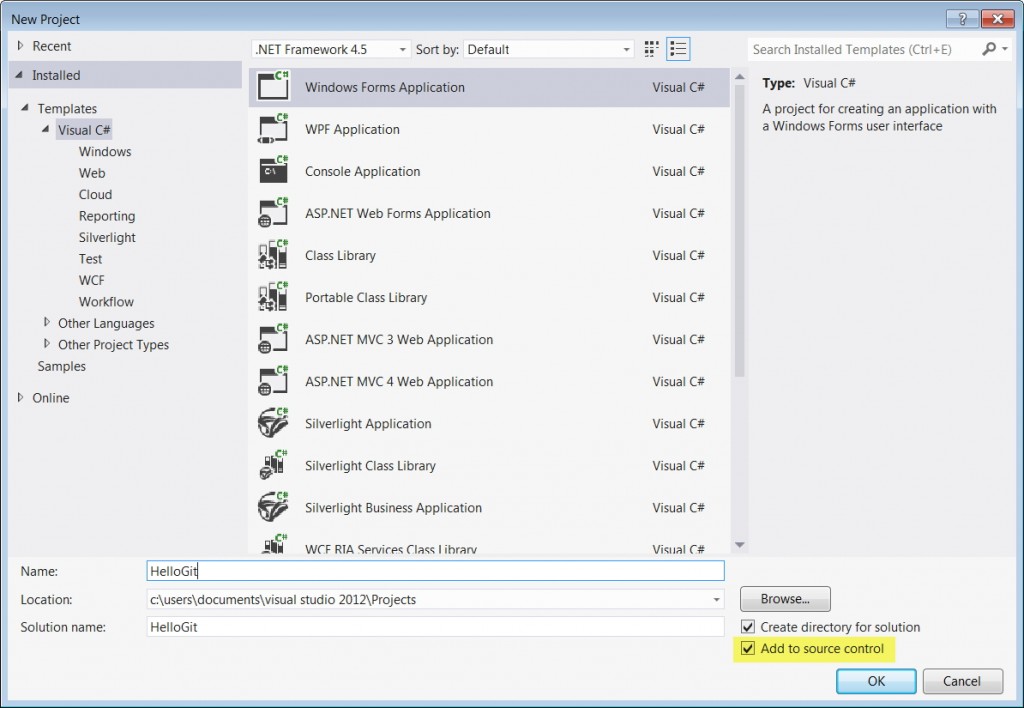Select the Reporting tree item
This screenshot has width=1024, height=708.
[107, 216]
